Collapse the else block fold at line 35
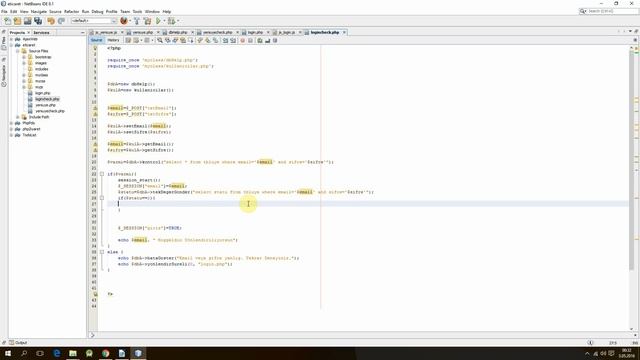The image size is (640, 360). [102, 252]
